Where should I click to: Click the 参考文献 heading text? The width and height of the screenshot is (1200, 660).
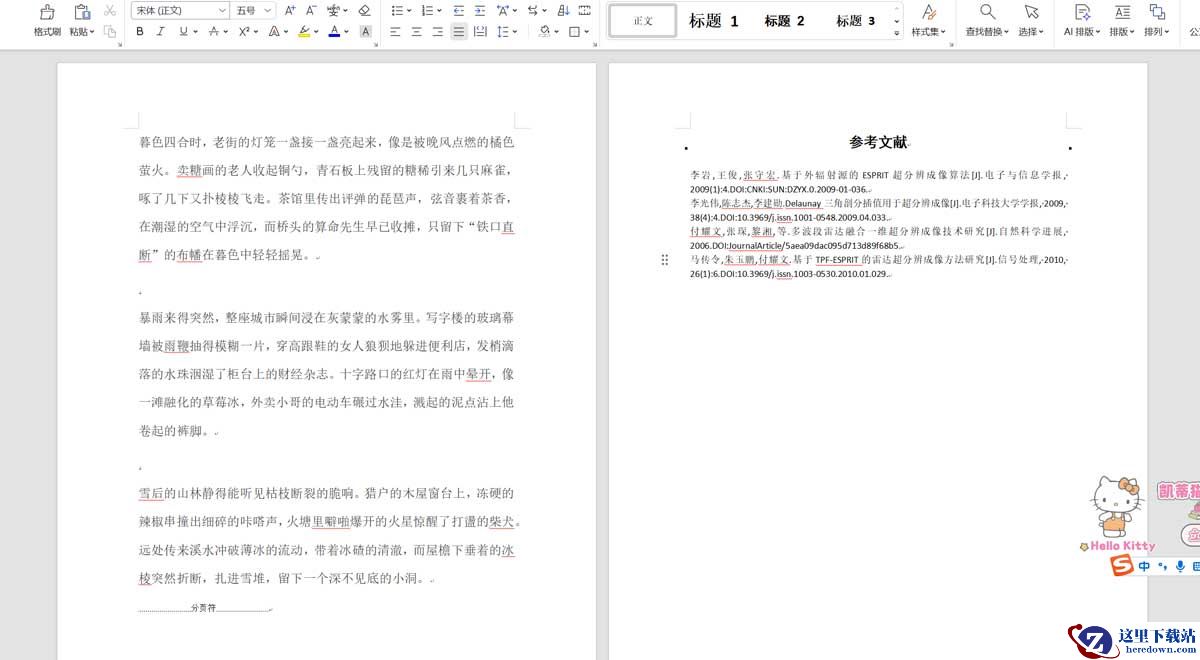click(879, 142)
